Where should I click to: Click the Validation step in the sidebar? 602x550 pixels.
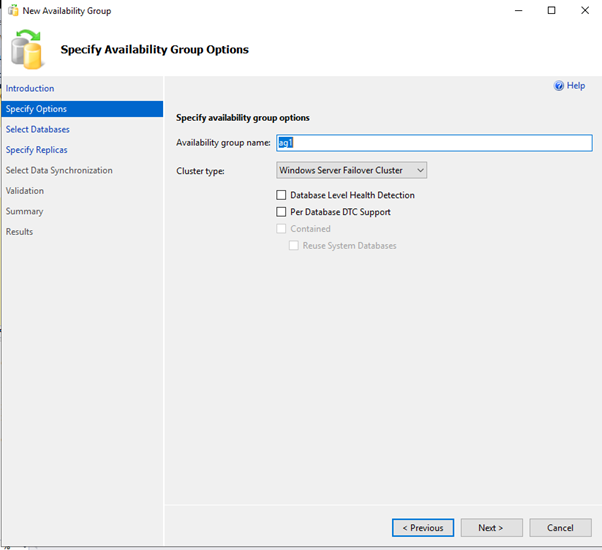(x=25, y=191)
